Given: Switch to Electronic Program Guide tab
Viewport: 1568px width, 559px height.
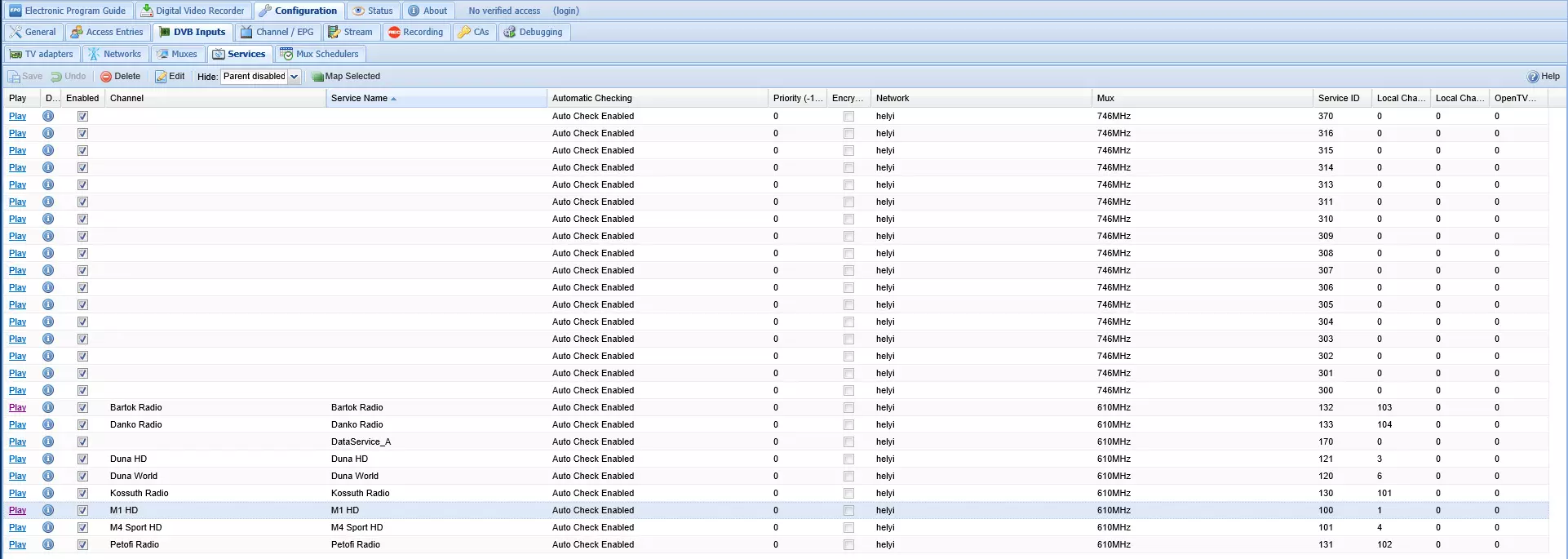Looking at the screenshot, I should click(68, 11).
